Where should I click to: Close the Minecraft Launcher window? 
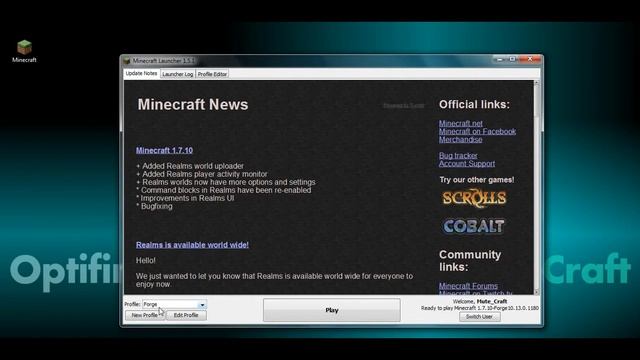[x=530, y=59]
